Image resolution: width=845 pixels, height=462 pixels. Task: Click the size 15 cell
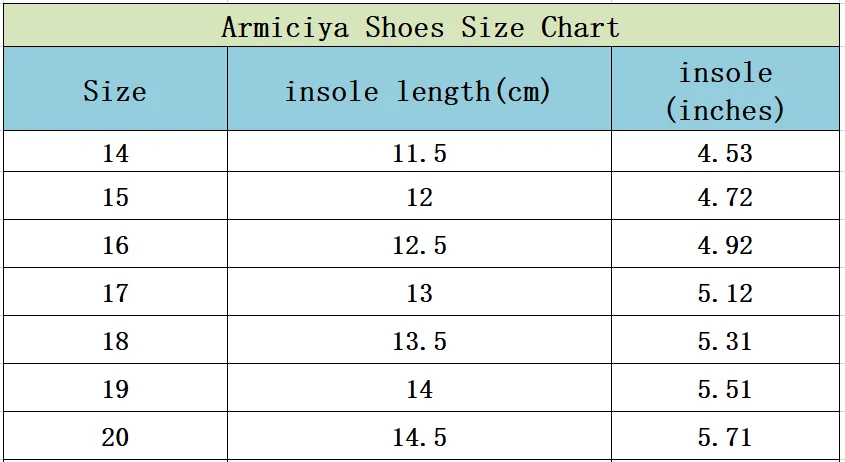tap(115, 197)
